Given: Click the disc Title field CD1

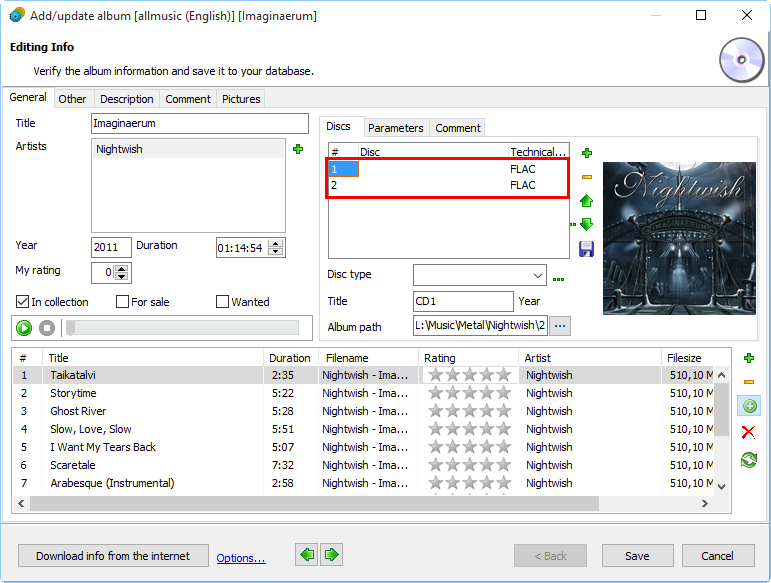Looking at the screenshot, I should (463, 301).
